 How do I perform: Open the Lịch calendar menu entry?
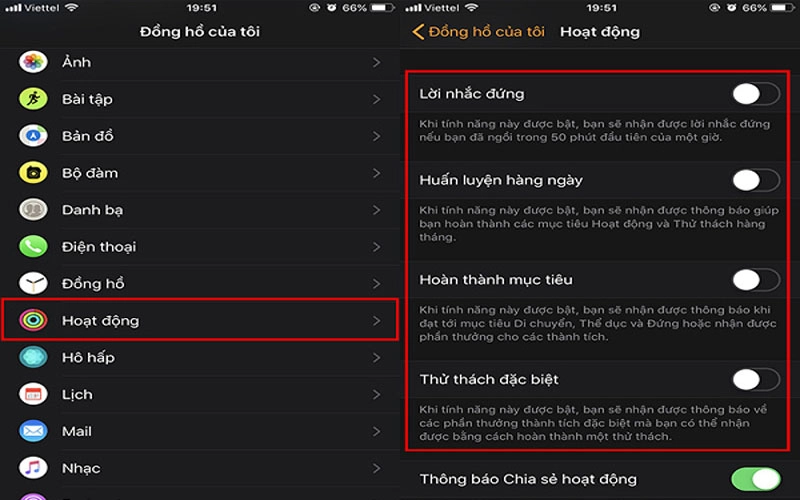pyautogui.click(x=199, y=394)
